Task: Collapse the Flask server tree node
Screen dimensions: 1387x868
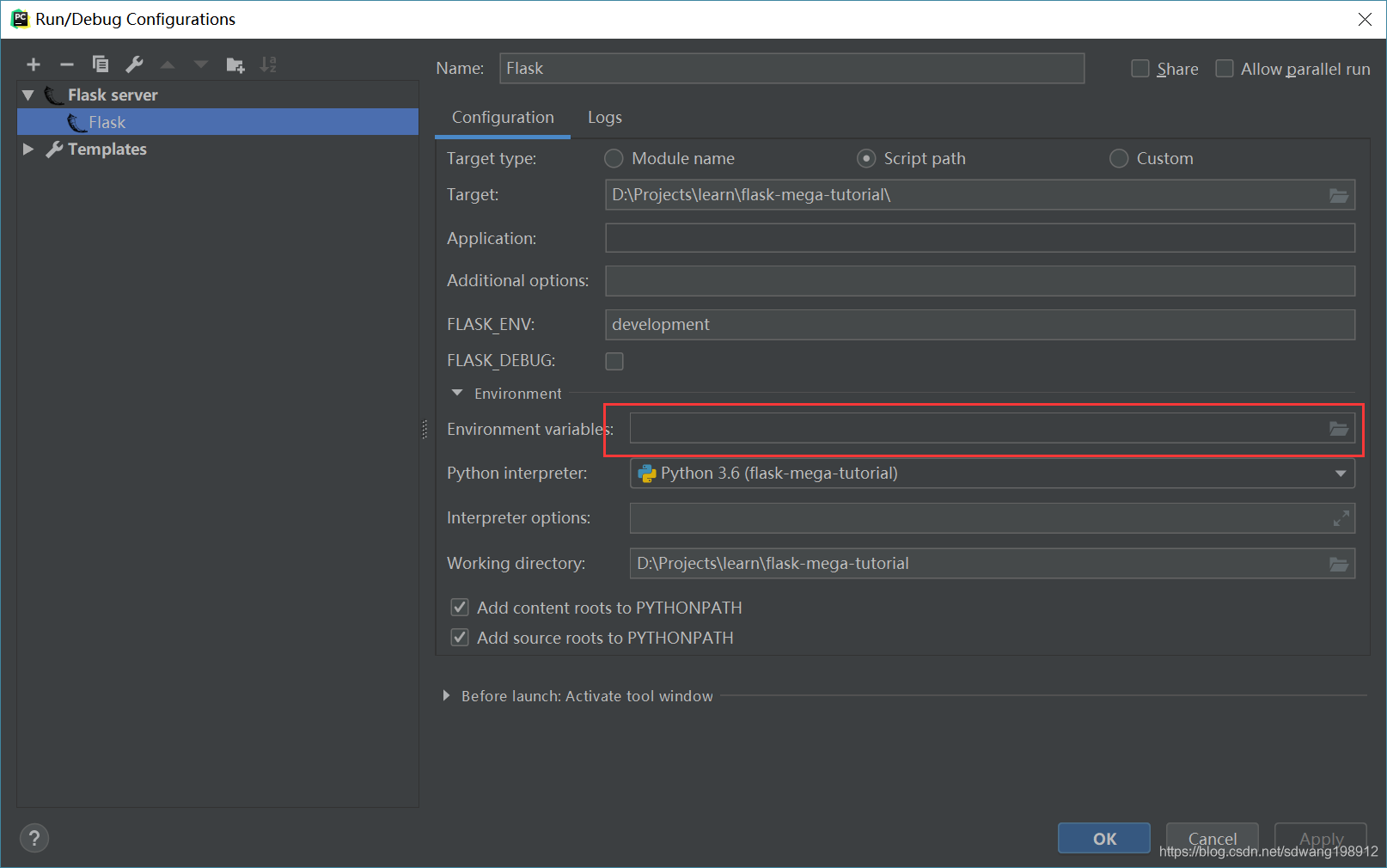Action: click(x=28, y=95)
